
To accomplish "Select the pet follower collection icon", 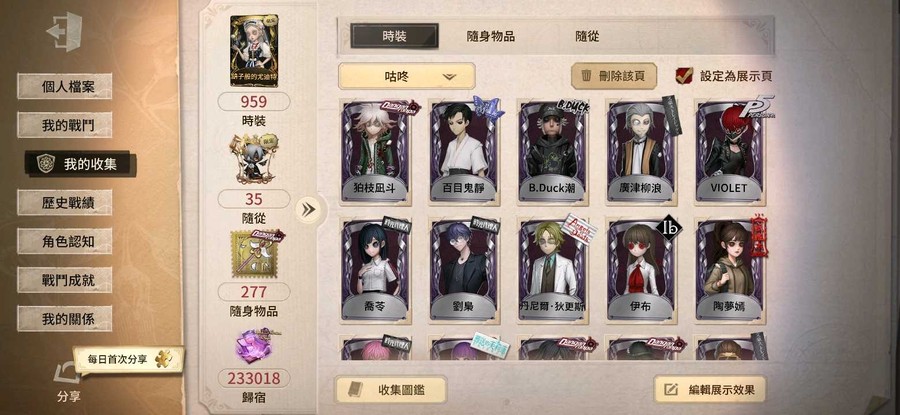I will click(254, 158).
